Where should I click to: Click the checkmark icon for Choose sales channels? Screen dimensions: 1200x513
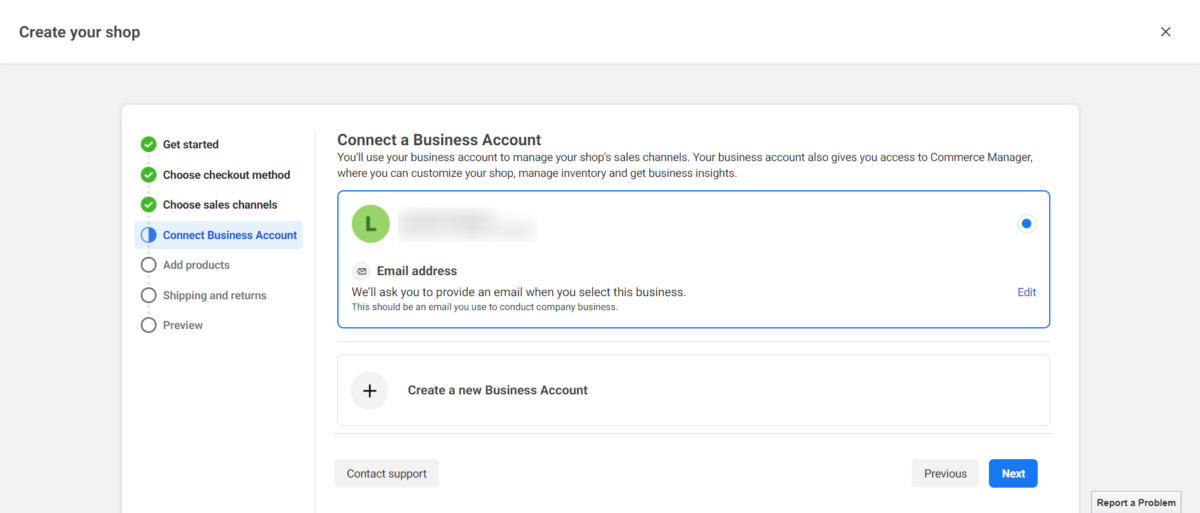pyautogui.click(x=148, y=205)
